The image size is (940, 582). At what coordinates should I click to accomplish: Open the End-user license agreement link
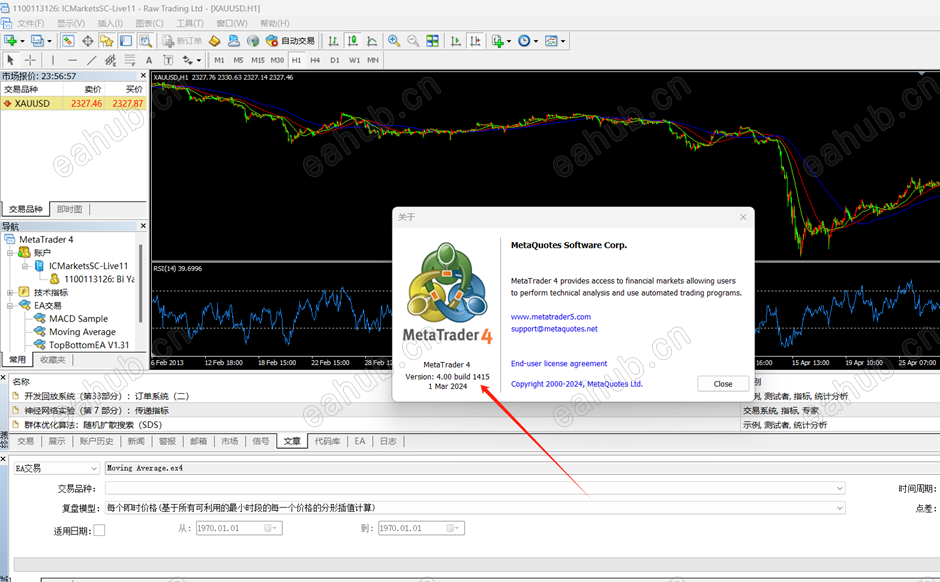coord(559,364)
